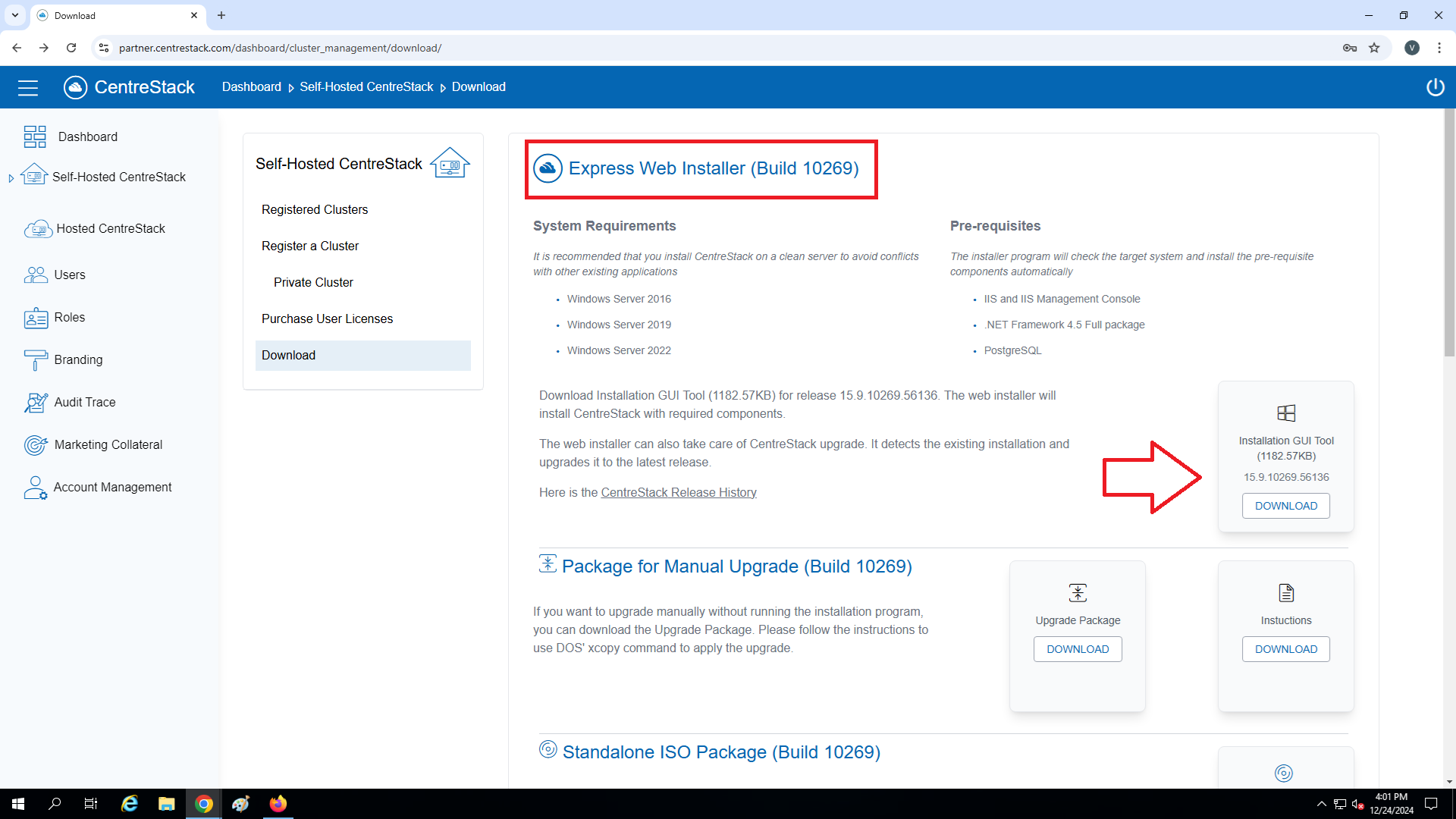Go to Self-Hosted CentreStack breadcrumb
The image size is (1456, 819).
tap(366, 86)
